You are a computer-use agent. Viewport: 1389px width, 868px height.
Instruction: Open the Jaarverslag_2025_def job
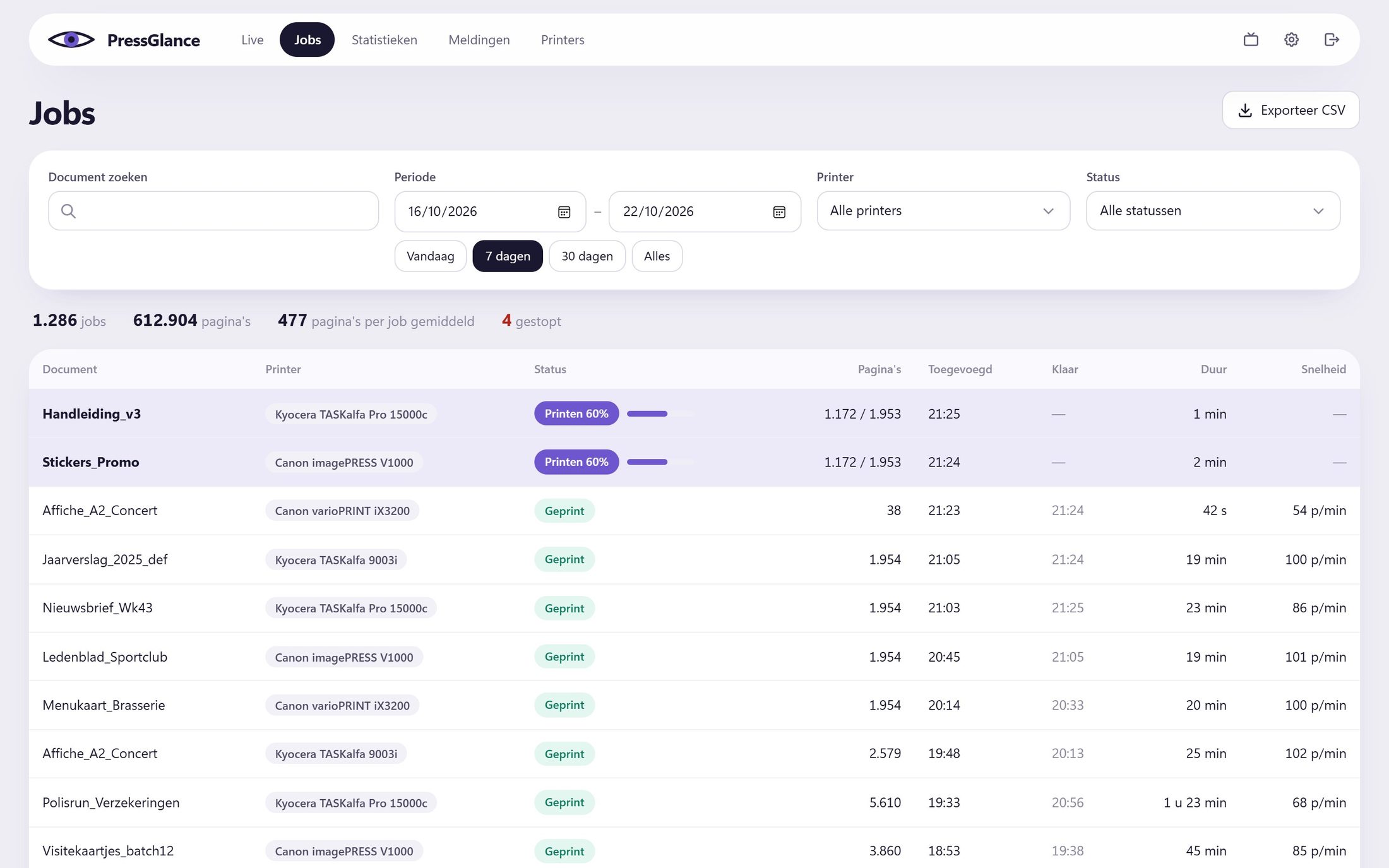[694, 559]
